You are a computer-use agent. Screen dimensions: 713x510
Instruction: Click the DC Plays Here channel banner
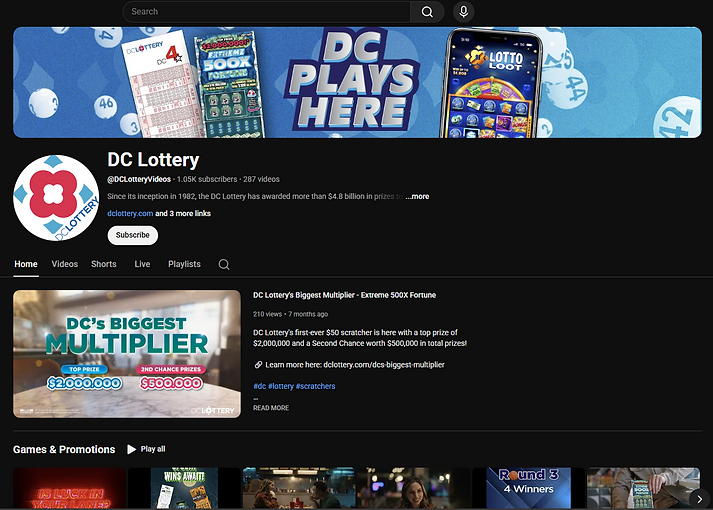(x=357, y=82)
